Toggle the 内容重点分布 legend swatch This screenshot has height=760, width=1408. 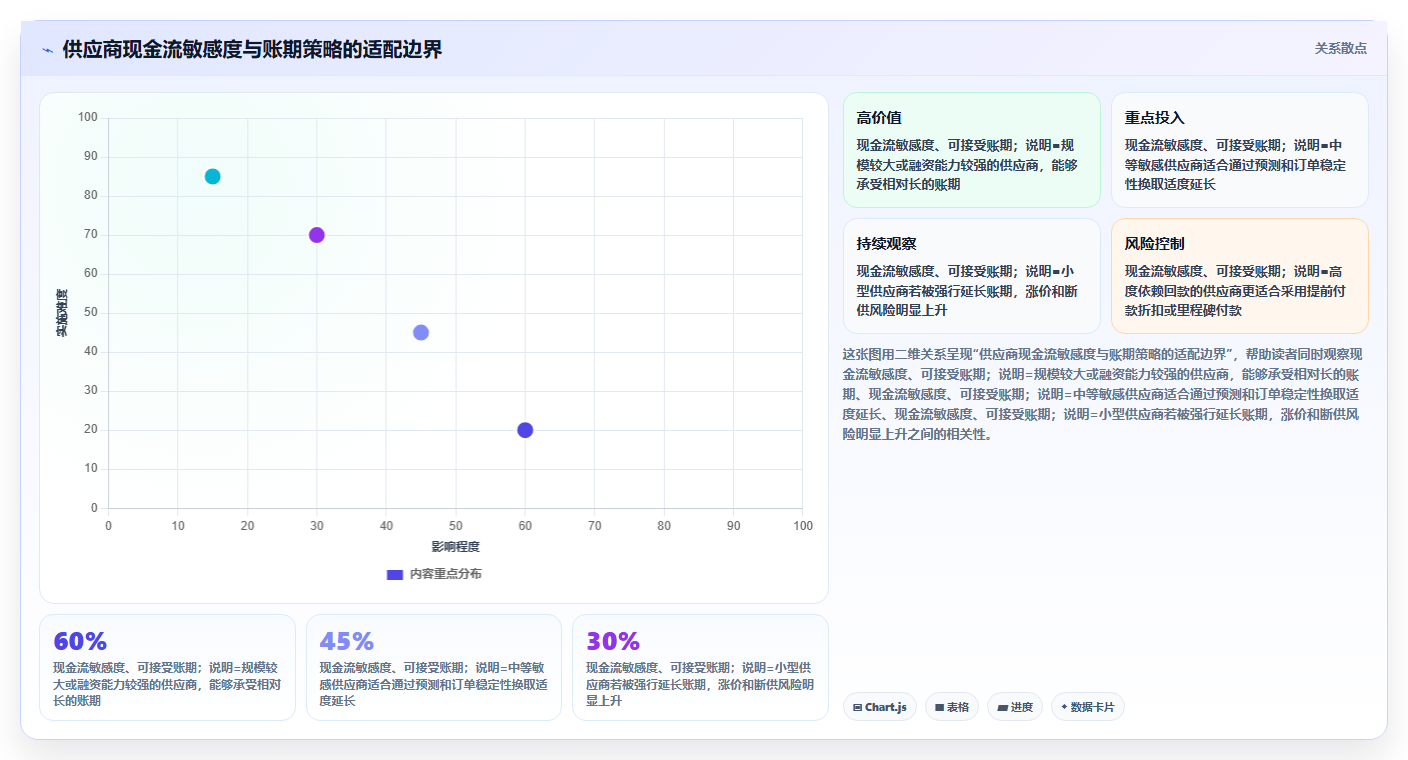(395, 574)
